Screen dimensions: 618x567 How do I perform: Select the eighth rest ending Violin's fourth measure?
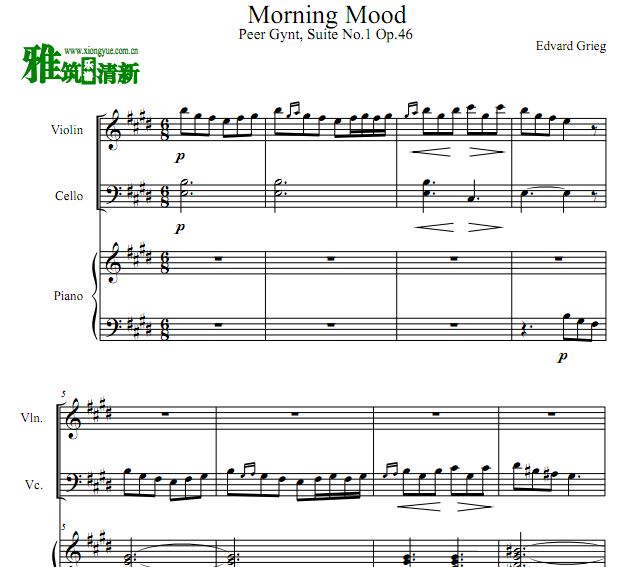595,129
